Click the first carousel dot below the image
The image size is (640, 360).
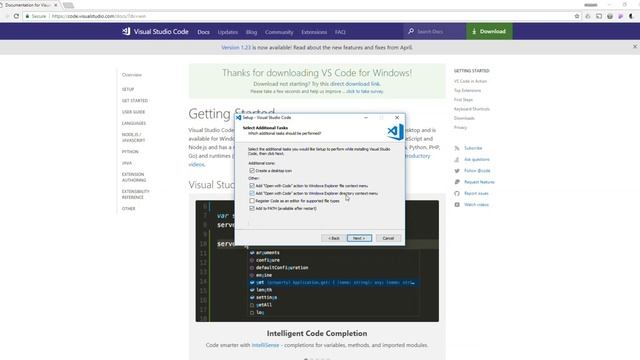[306, 359]
